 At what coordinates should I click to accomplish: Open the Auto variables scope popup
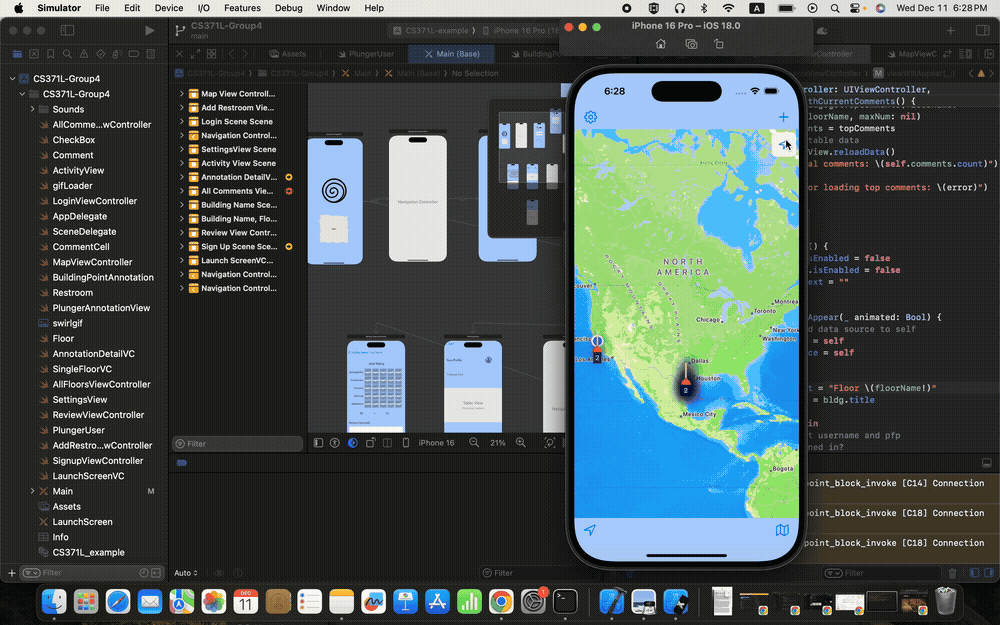(x=186, y=573)
